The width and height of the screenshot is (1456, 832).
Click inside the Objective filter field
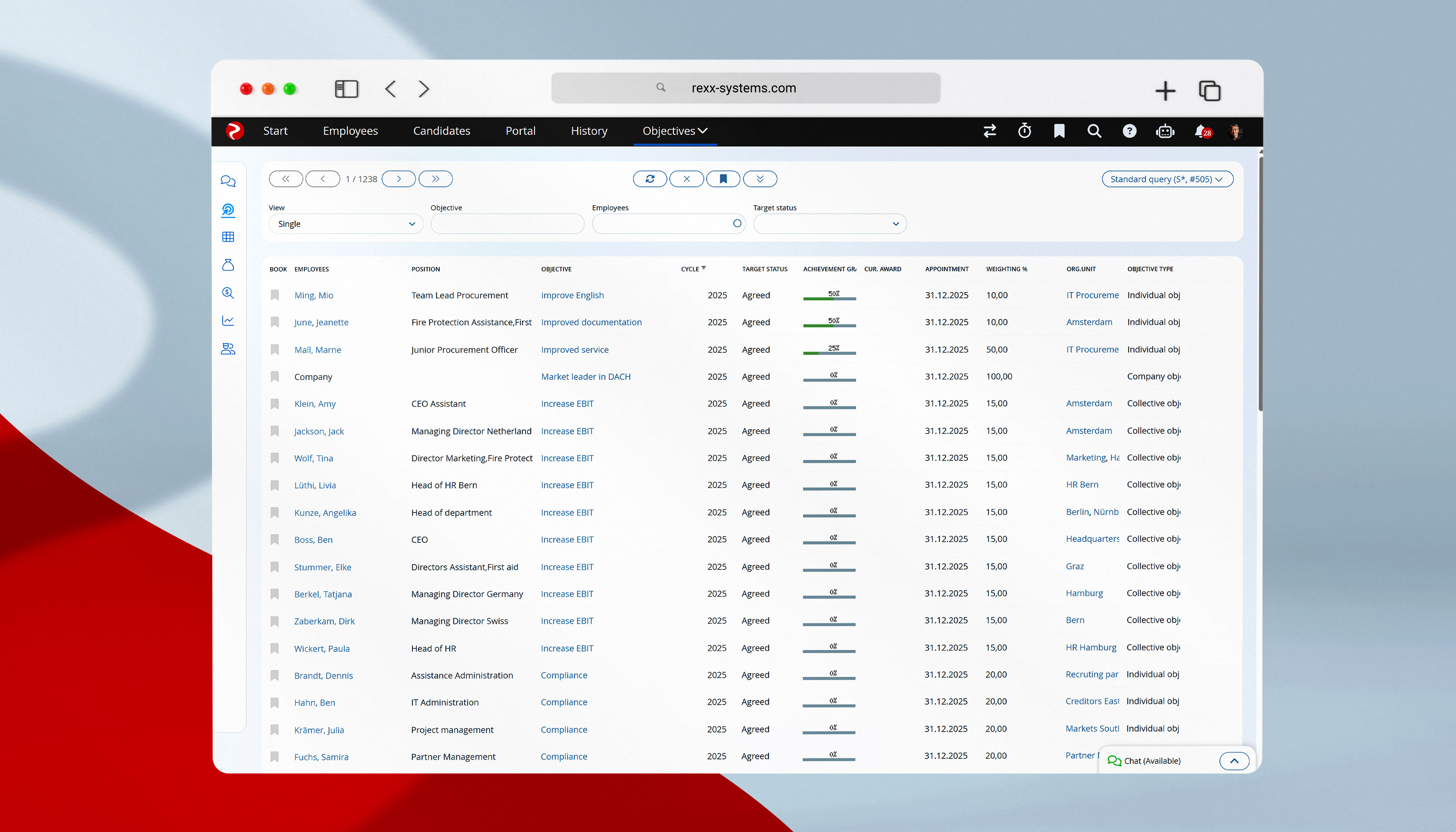click(506, 223)
